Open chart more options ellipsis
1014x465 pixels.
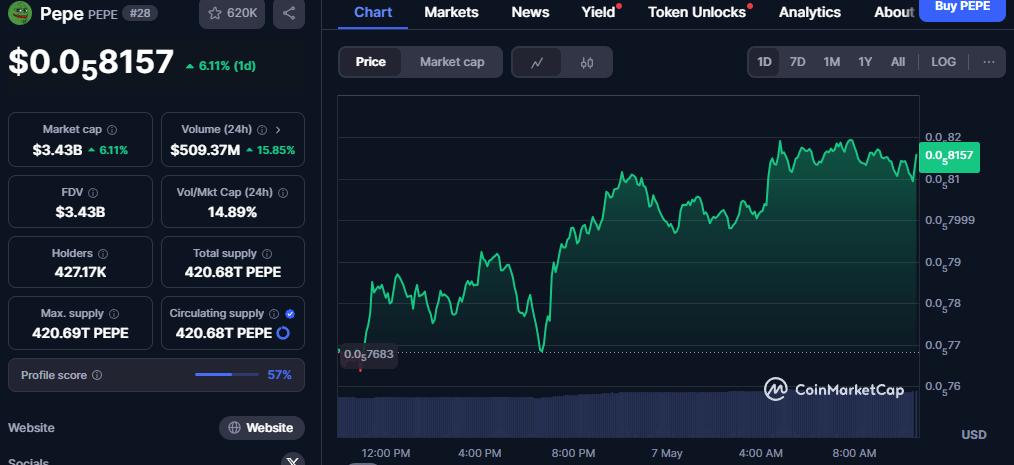[x=989, y=62]
